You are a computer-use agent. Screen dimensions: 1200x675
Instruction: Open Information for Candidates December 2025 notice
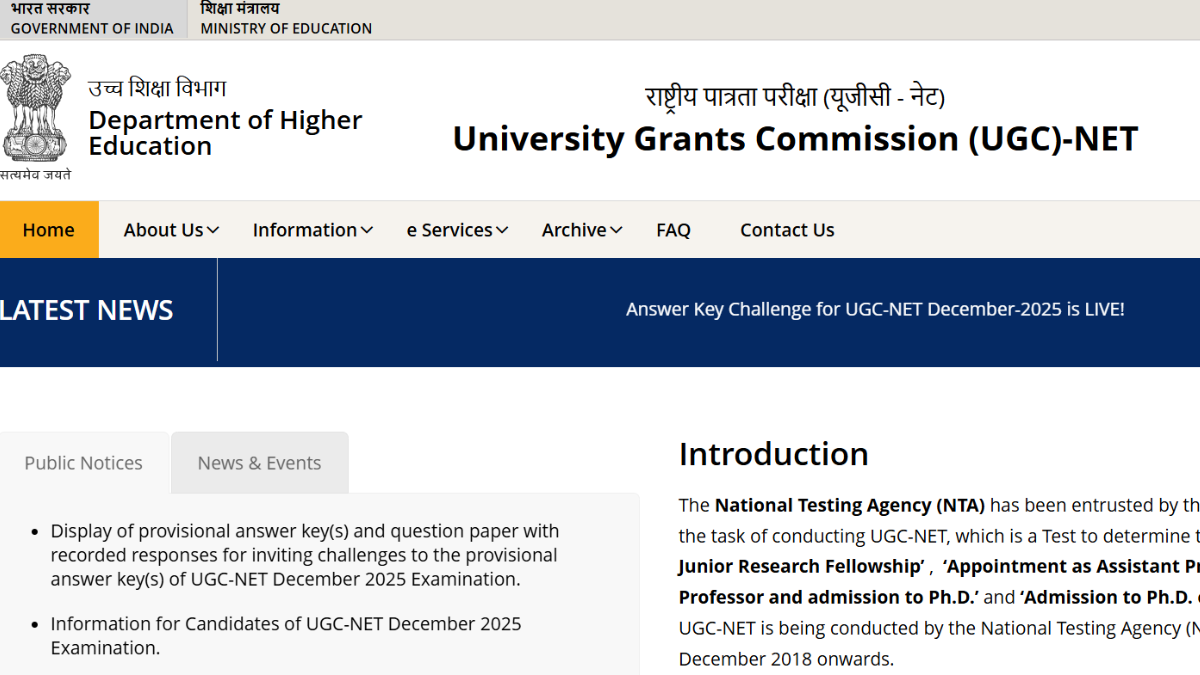click(x=286, y=635)
